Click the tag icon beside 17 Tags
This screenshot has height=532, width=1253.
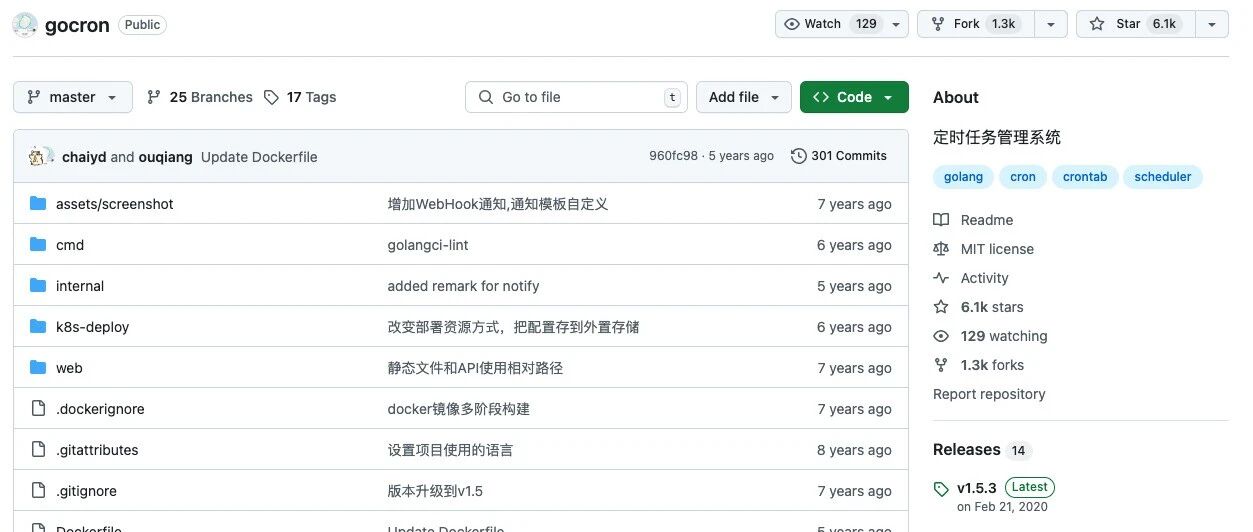271,97
